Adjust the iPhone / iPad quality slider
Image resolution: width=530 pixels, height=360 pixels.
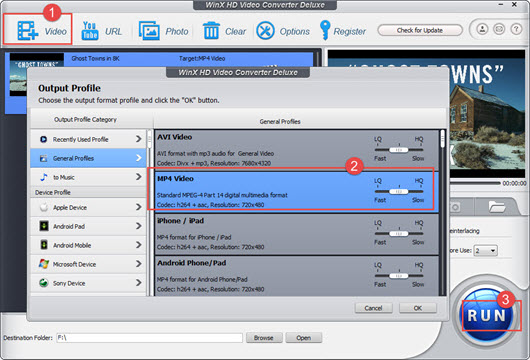pyautogui.click(x=399, y=233)
